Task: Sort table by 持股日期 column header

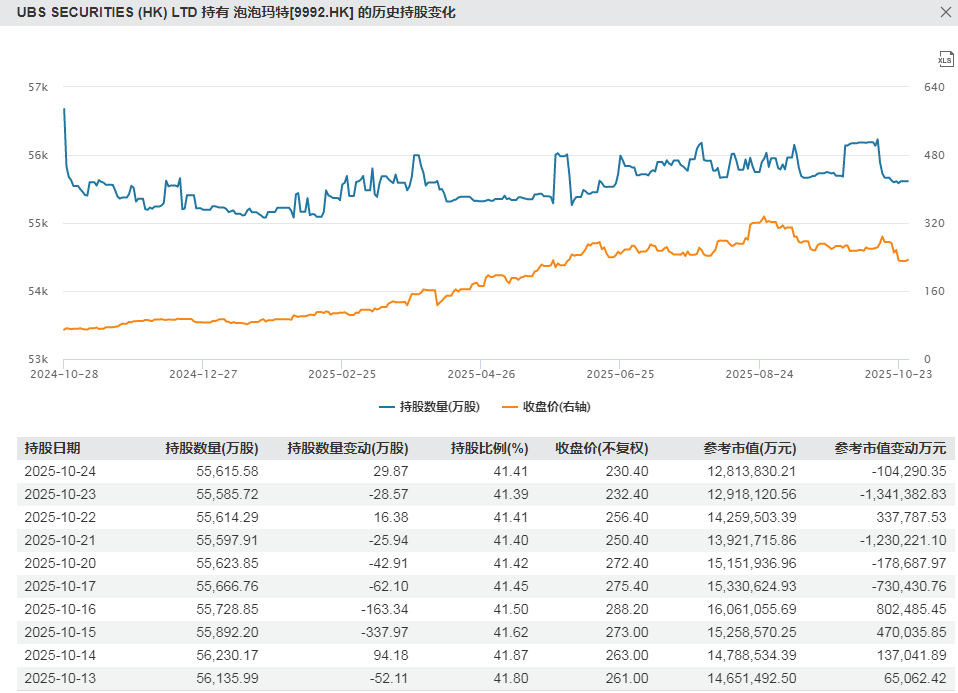Action: 52,448
